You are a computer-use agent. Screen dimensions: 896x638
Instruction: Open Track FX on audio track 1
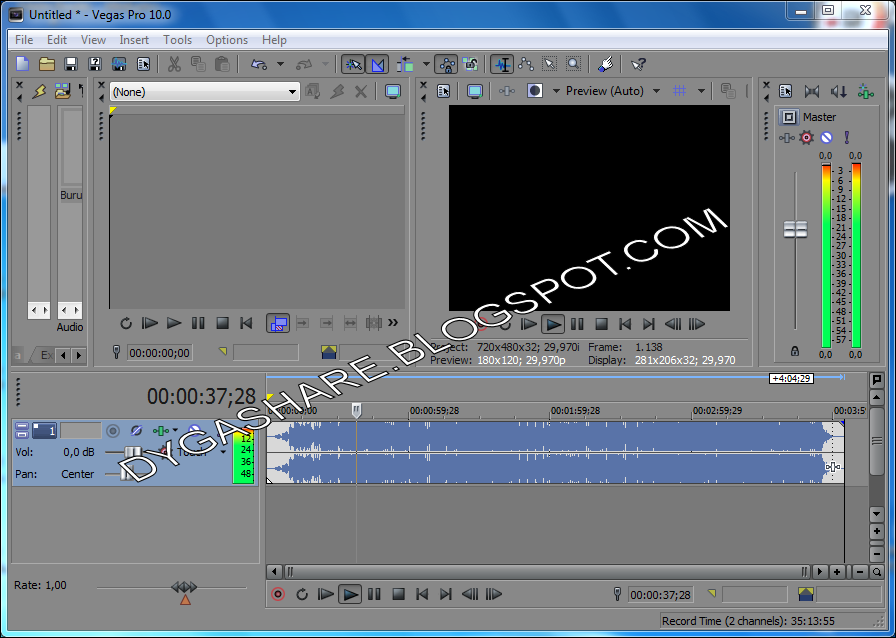point(161,430)
